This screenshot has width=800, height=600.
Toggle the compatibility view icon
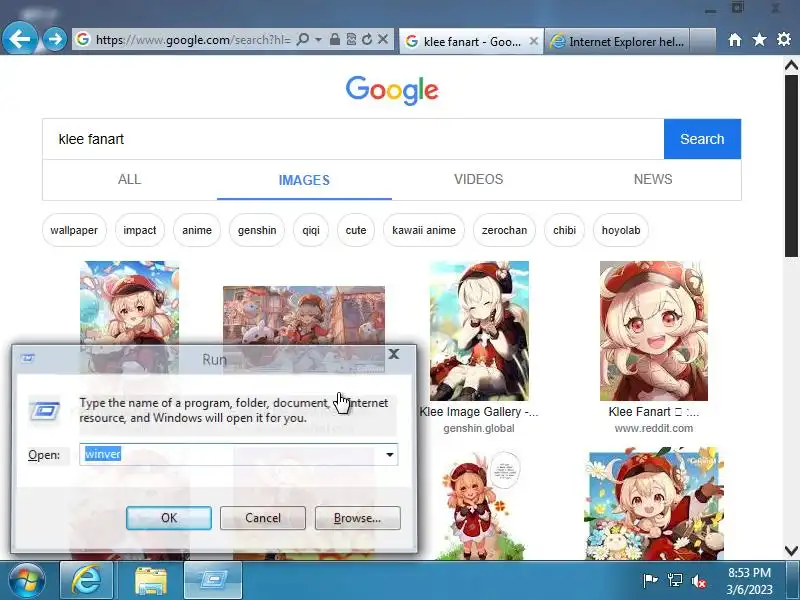tap(351, 39)
